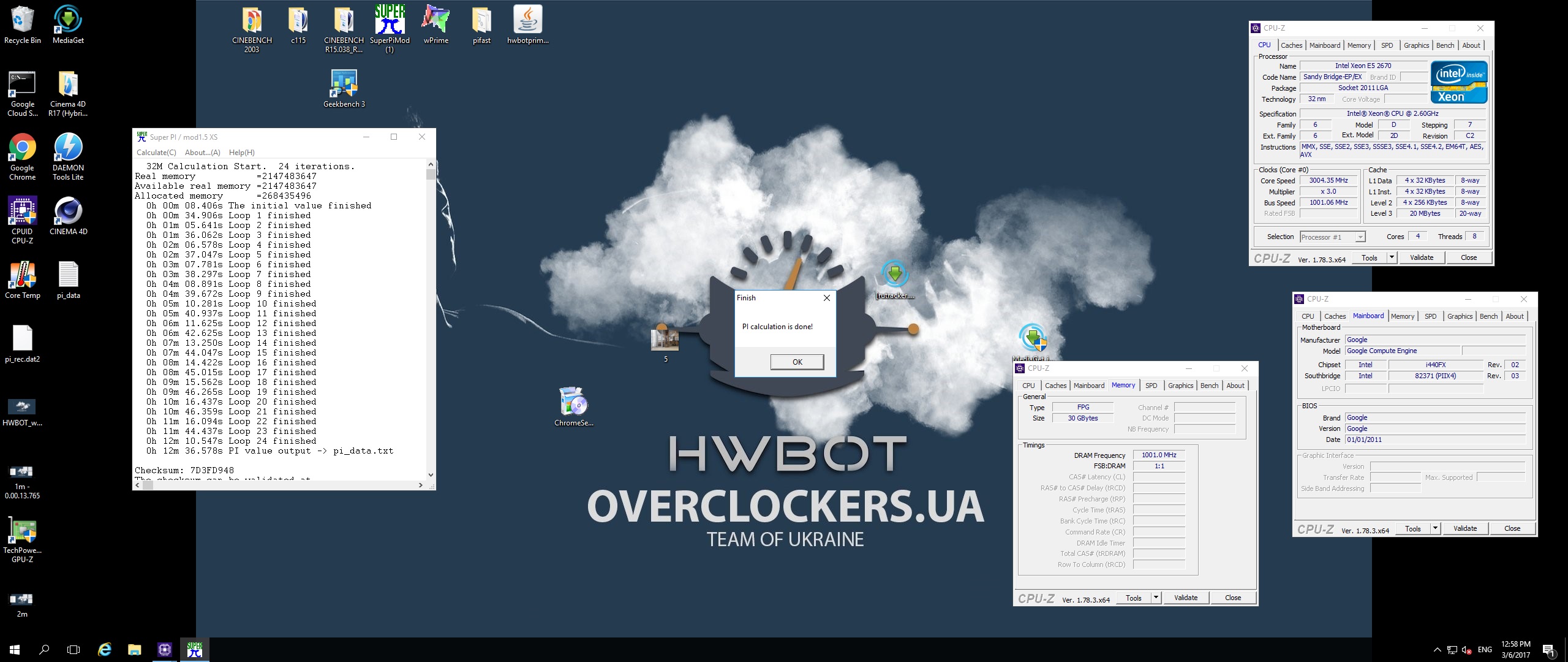This screenshot has width=1568, height=662.
Task: Launch the wPrime desktop icon
Action: click(x=435, y=25)
